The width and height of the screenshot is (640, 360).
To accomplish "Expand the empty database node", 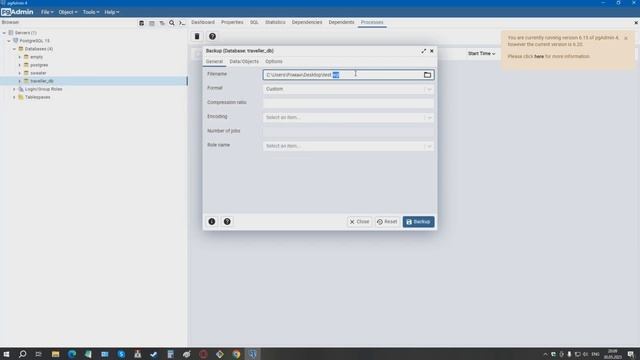I will [19, 57].
